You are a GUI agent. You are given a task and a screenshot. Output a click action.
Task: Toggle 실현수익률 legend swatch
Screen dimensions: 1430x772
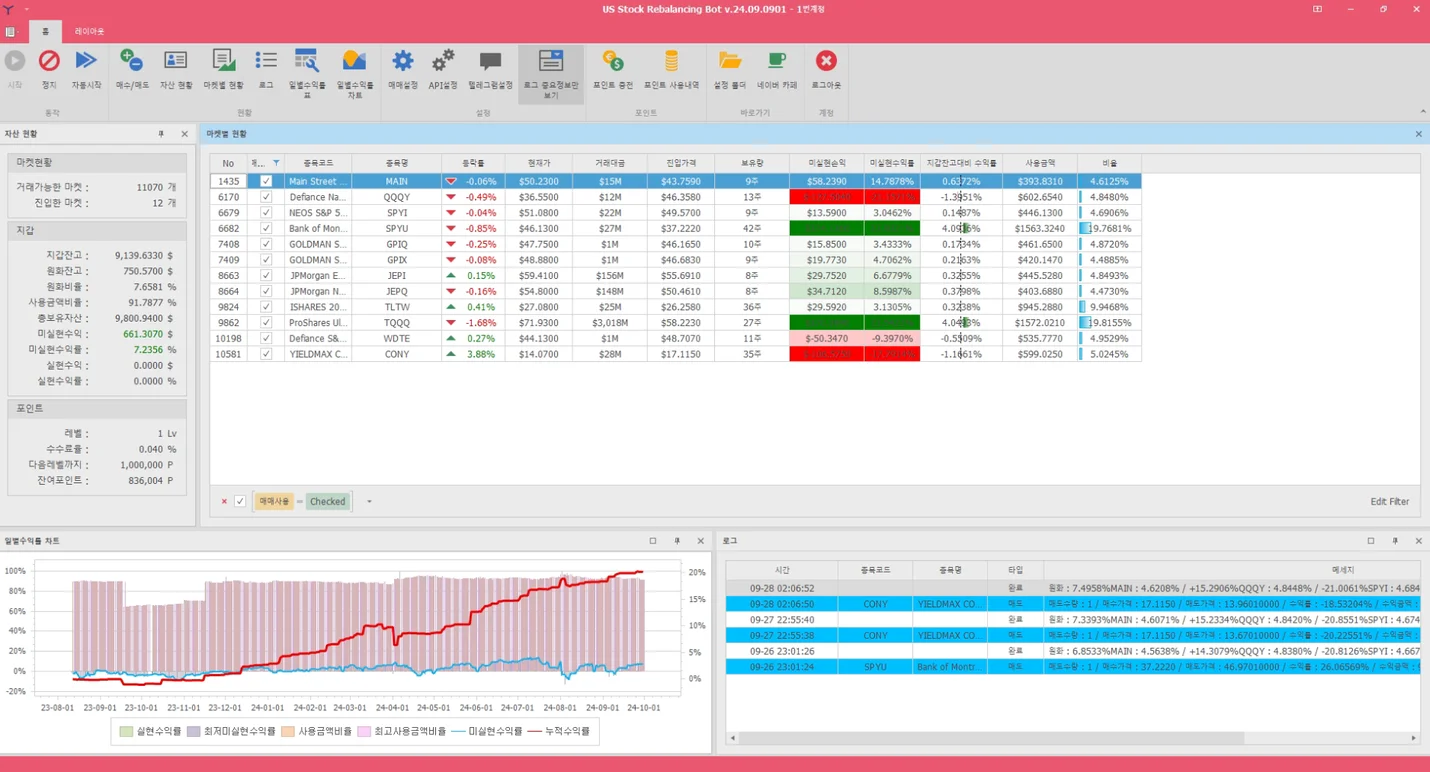click(x=125, y=731)
